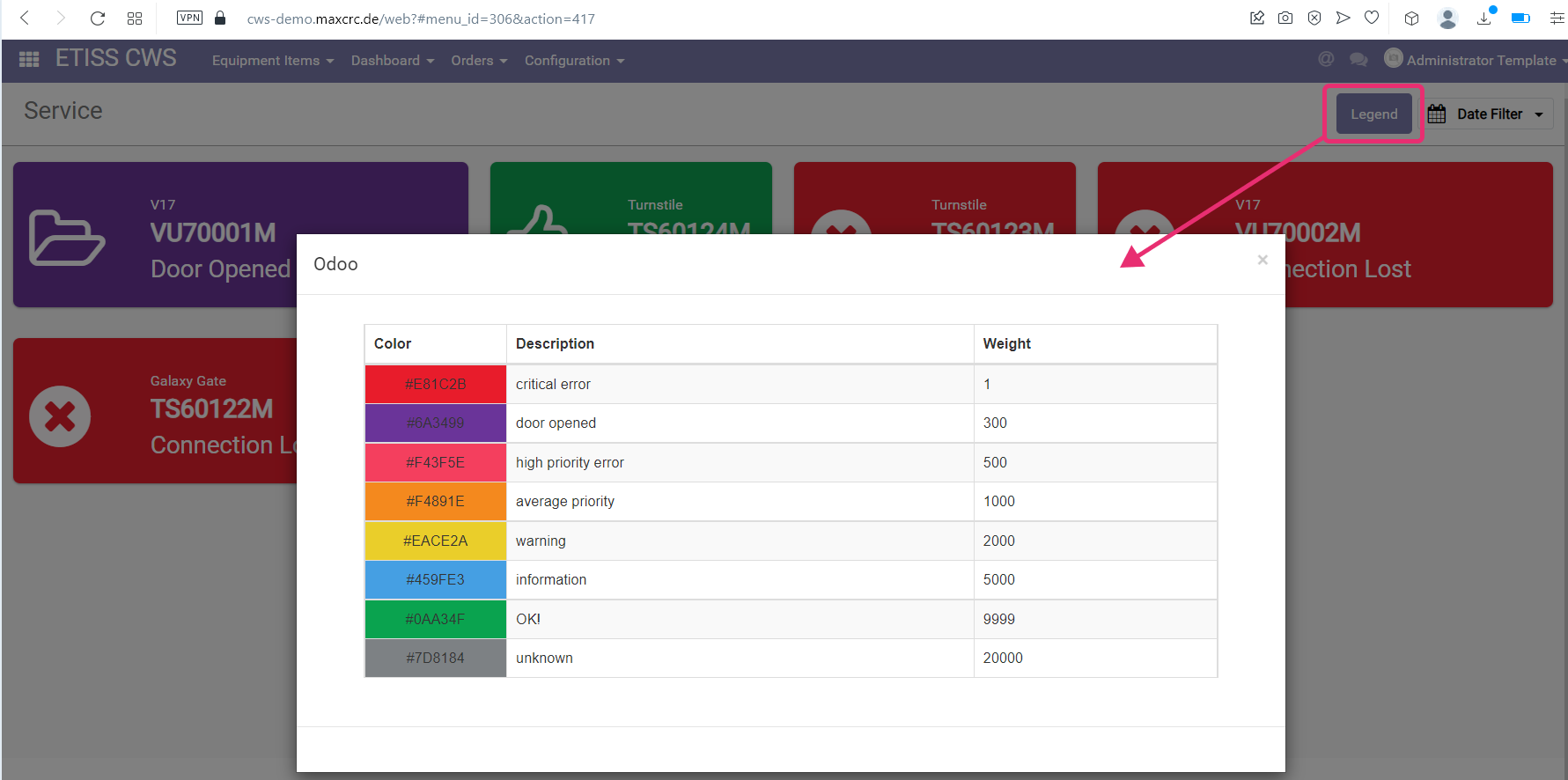Select the yellow #EACE2A color swatch
The height and width of the screenshot is (780, 1568).
pos(436,541)
